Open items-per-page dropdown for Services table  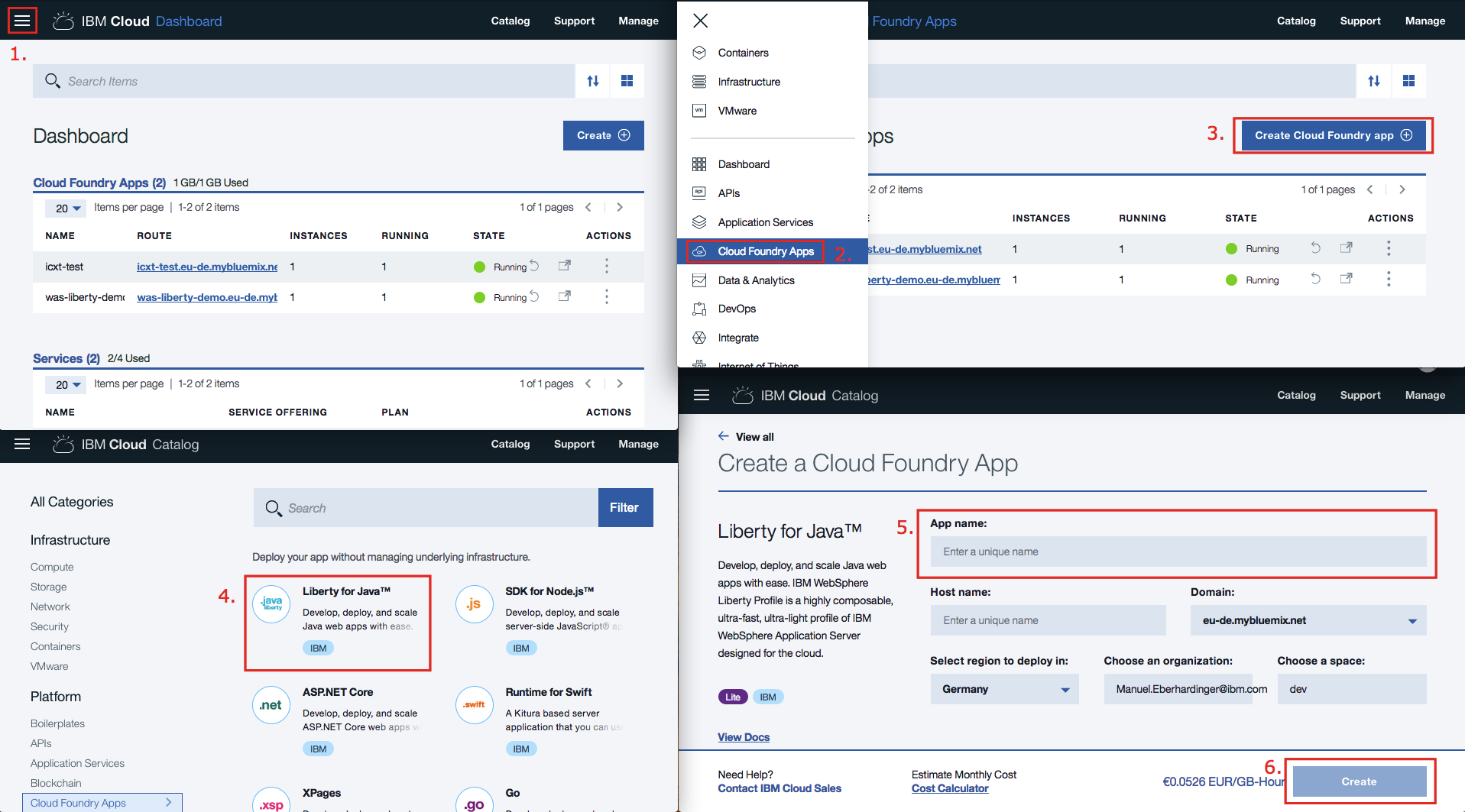click(65, 384)
